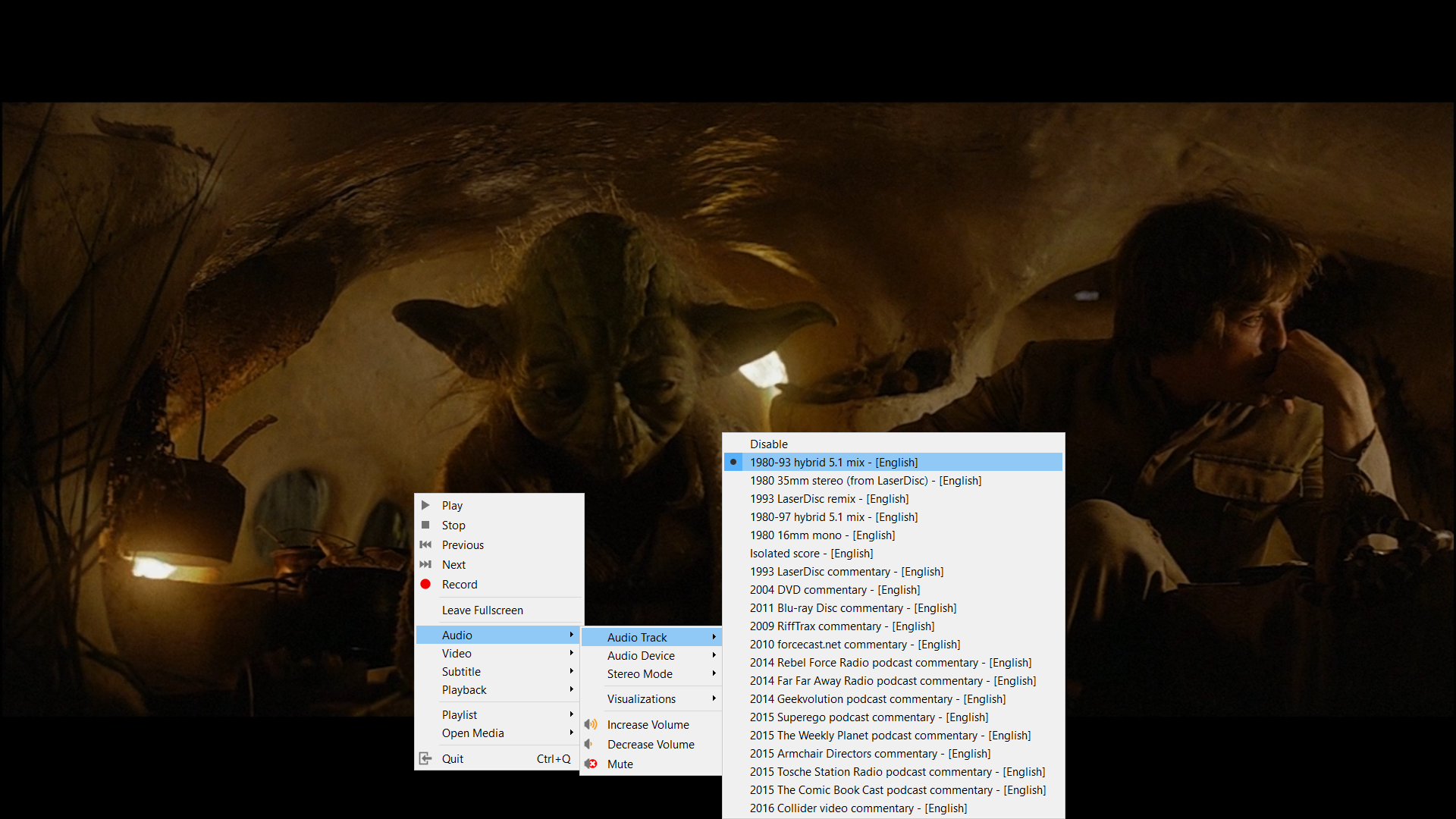The height and width of the screenshot is (819, 1456).
Task: Click the Previous menu label
Action: (x=463, y=544)
